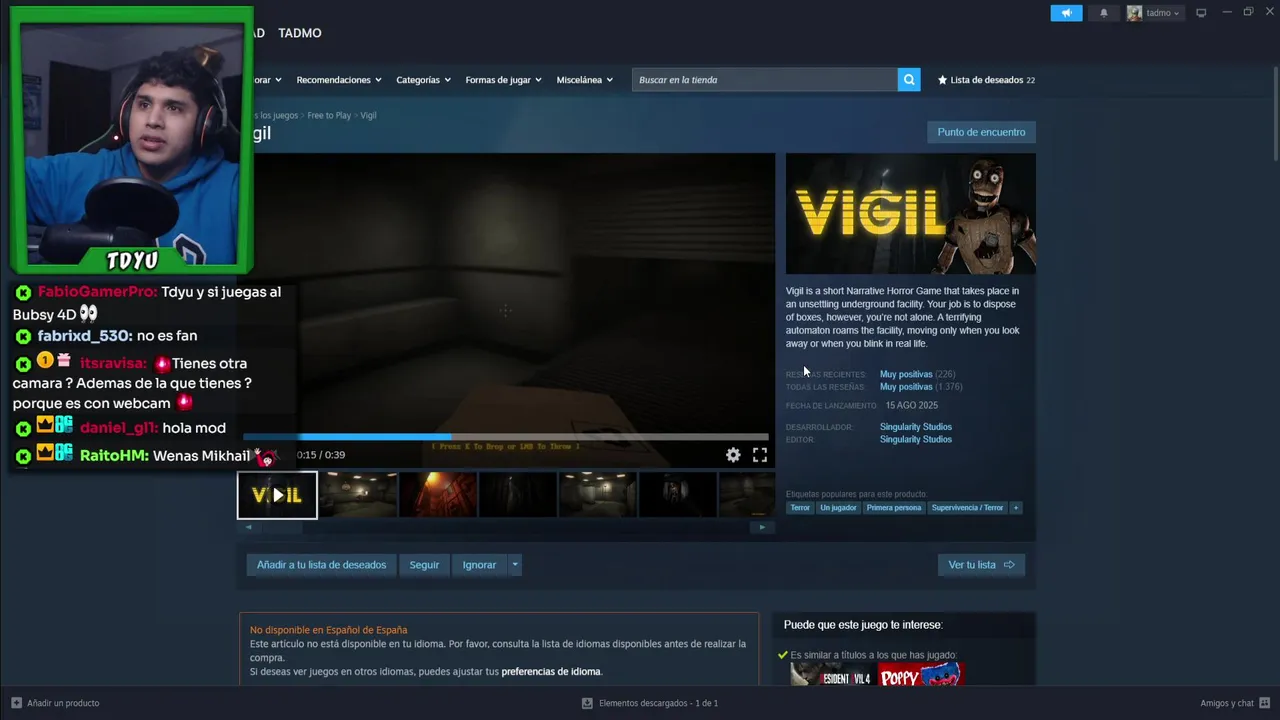1280x720 pixels.
Task: Open 'preferencias de idioma' link
Action: coord(551,672)
